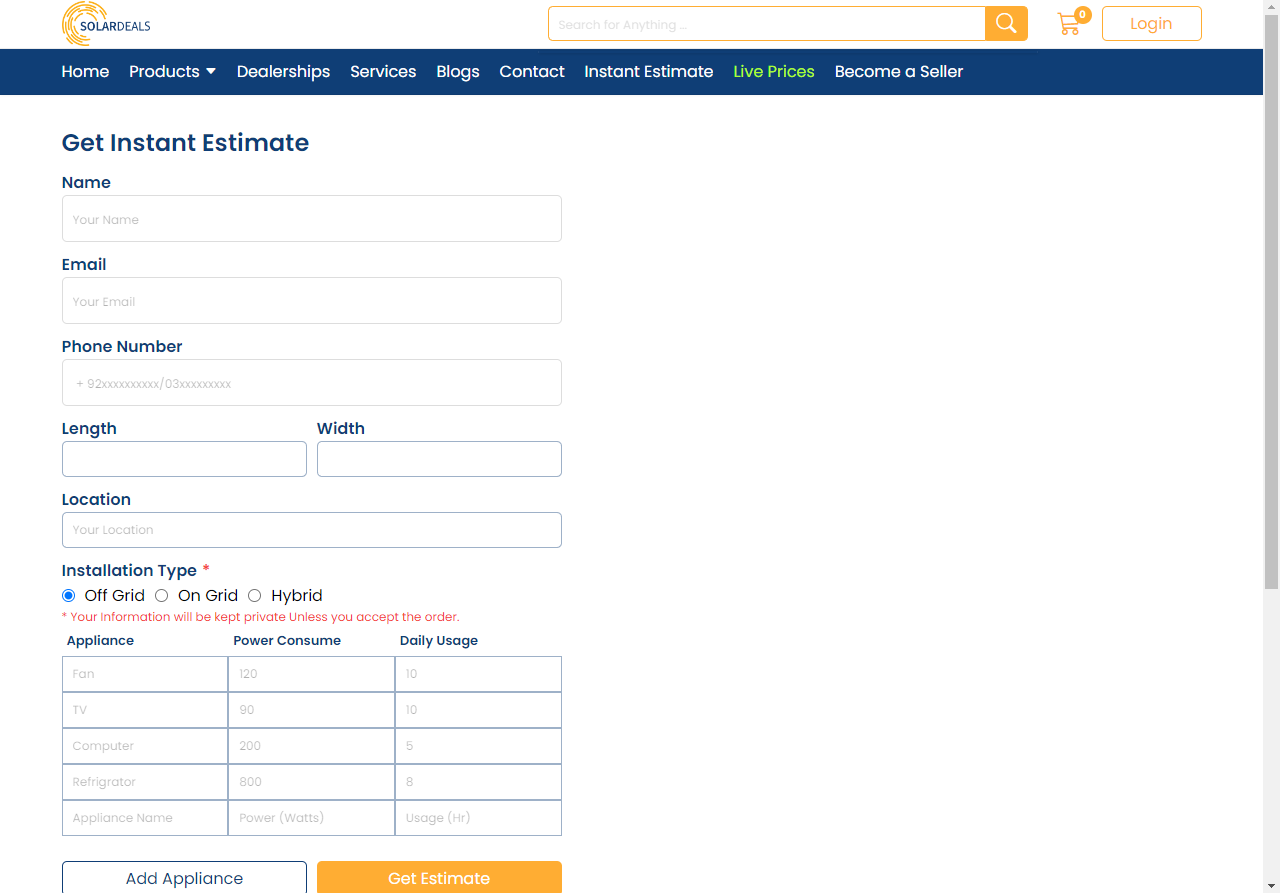Image resolution: width=1280 pixels, height=893 pixels.
Task: Click the SolarDeals logo
Action: click(x=106, y=24)
